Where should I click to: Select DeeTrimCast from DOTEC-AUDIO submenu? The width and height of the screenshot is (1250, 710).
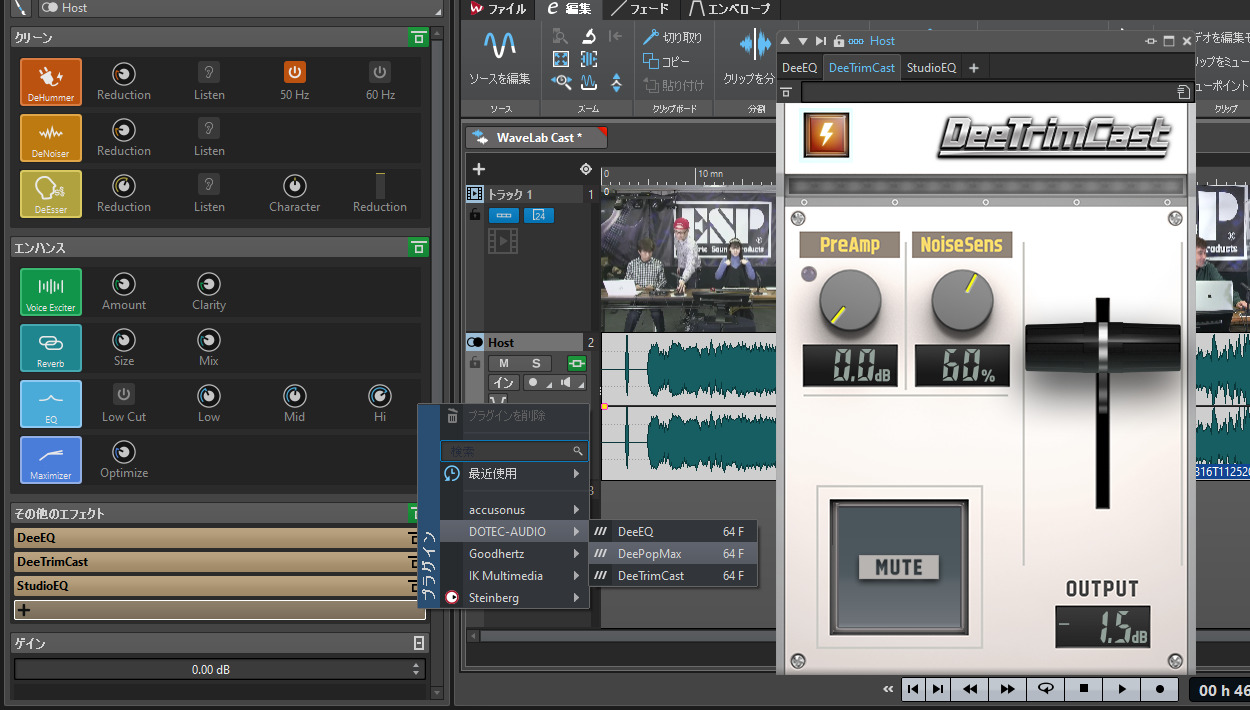[673, 576]
